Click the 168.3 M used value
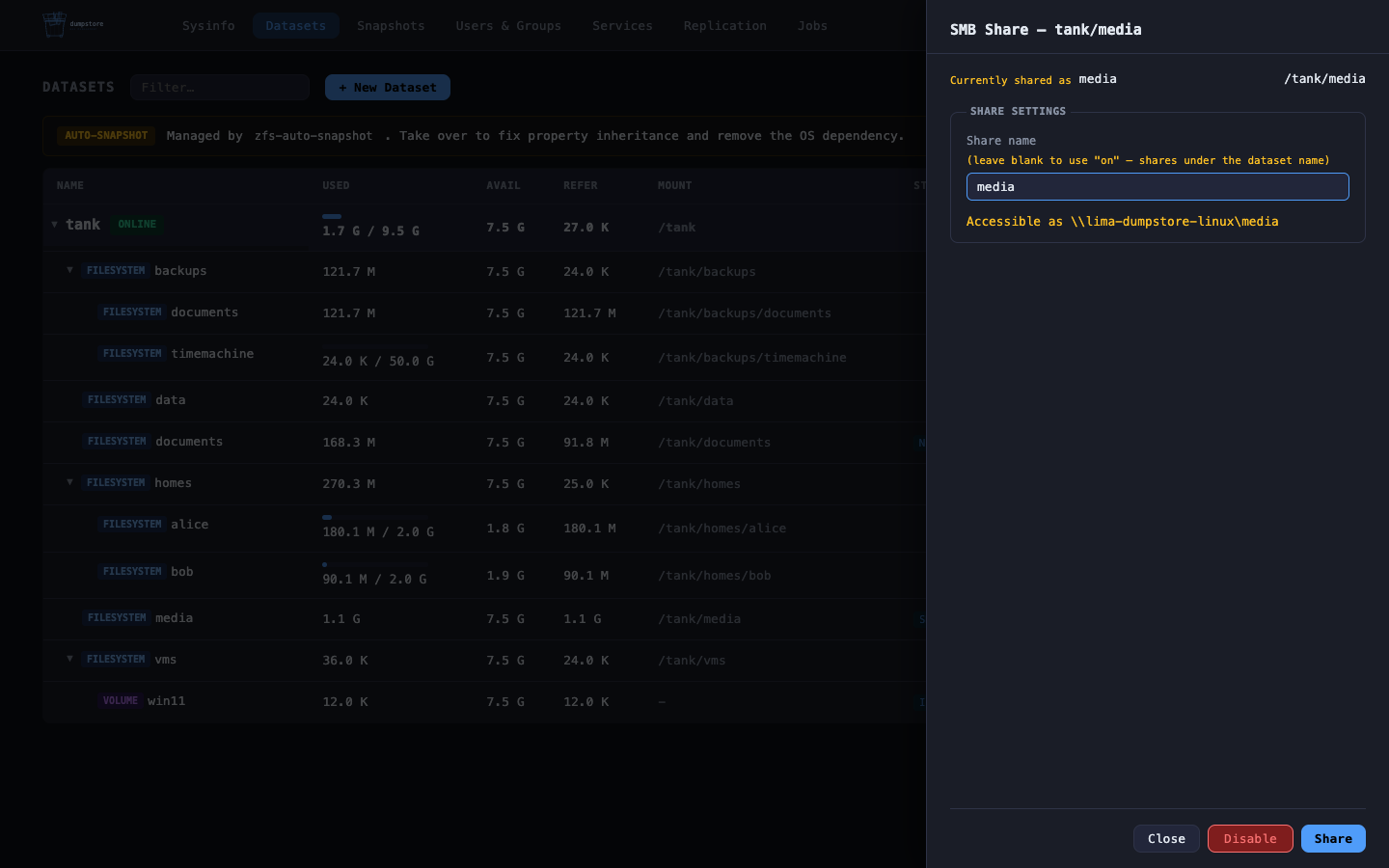This screenshot has width=1389, height=868. click(348, 443)
